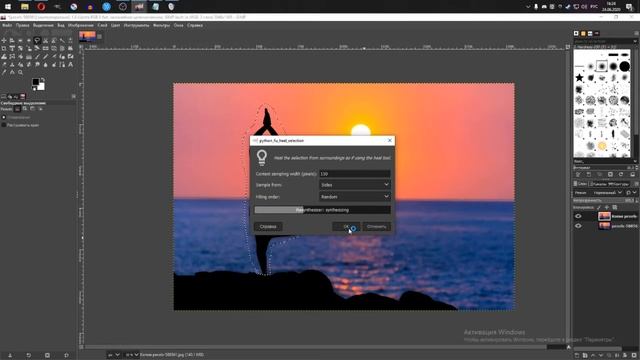This screenshot has width=640, height=360.
Task: Choose Add to selection mode icon
Action: (25, 109)
